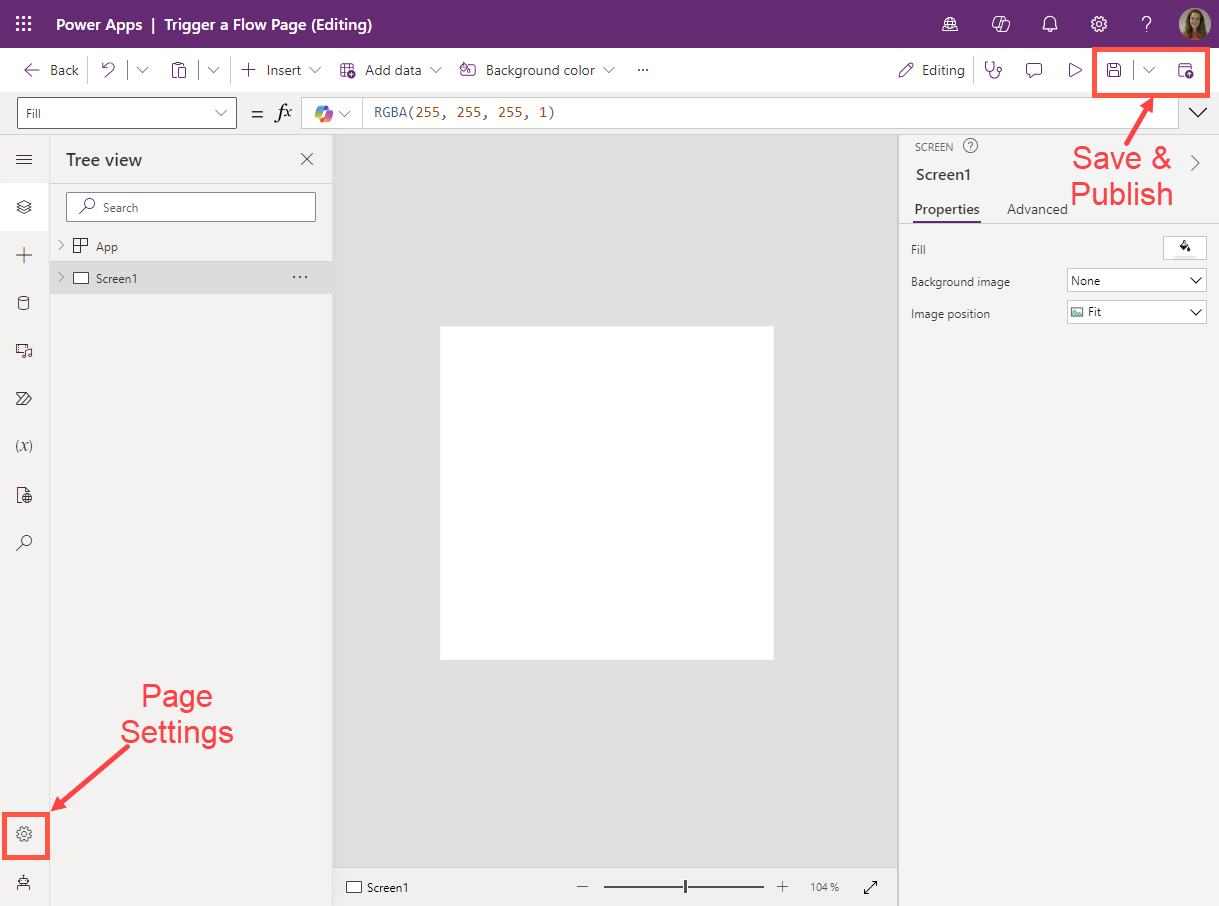Screen dimensions: 1219x906
Task: Save the app with the disk icon
Action: click(1114, 70)
